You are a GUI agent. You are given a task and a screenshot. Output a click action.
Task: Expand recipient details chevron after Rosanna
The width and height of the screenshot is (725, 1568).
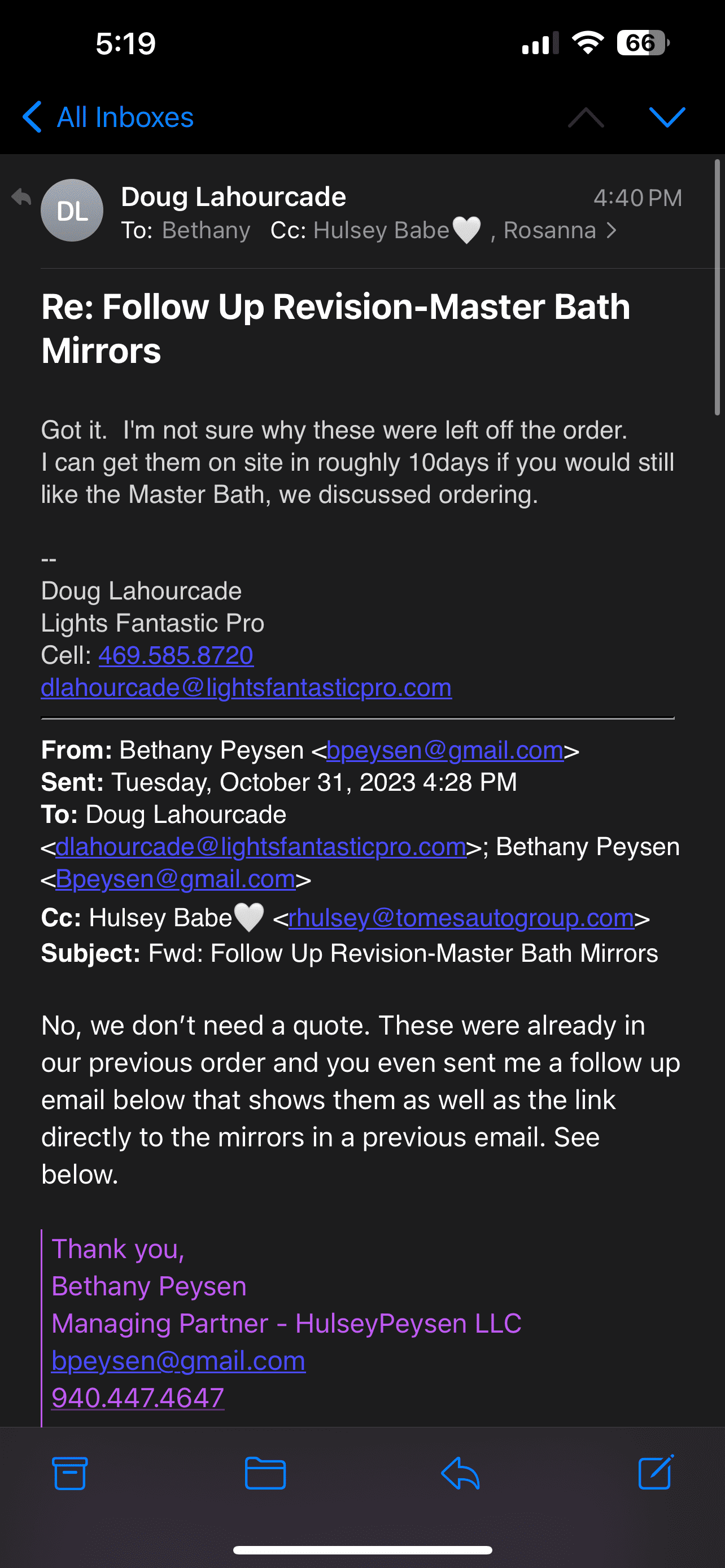pyautogui.click(x=612, y=231)
